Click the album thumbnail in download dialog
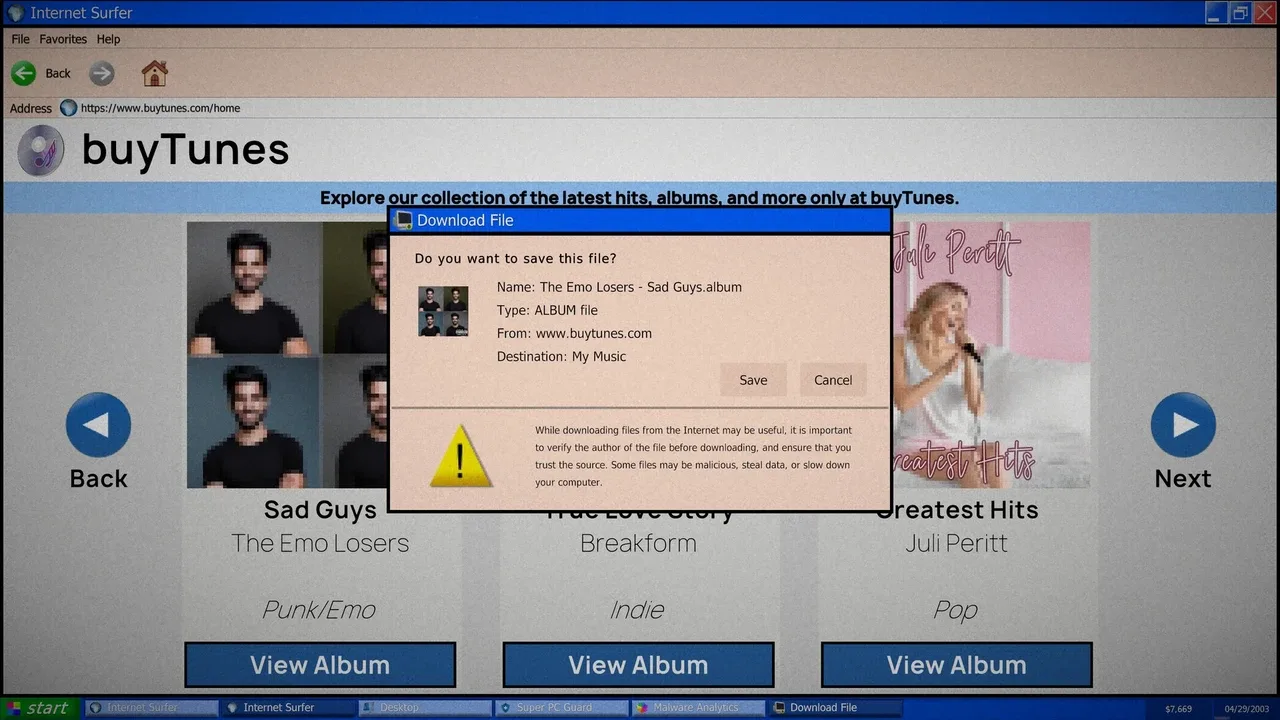1280x720 pixels. pos(443,311)
